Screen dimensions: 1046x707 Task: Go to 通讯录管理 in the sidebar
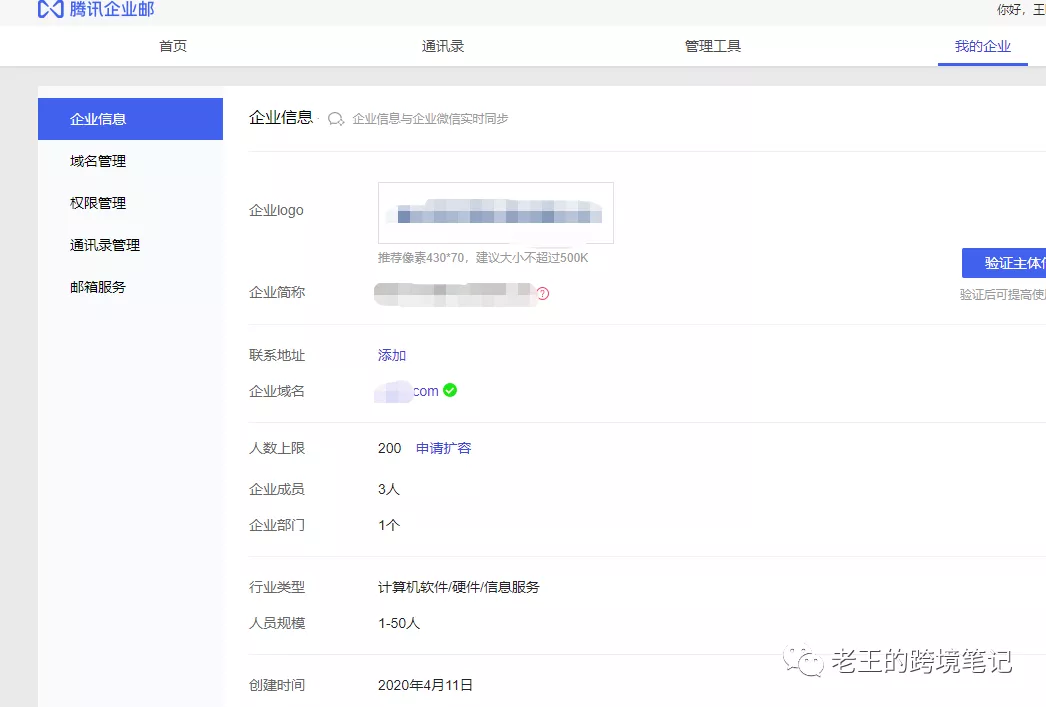pos(105,245)
